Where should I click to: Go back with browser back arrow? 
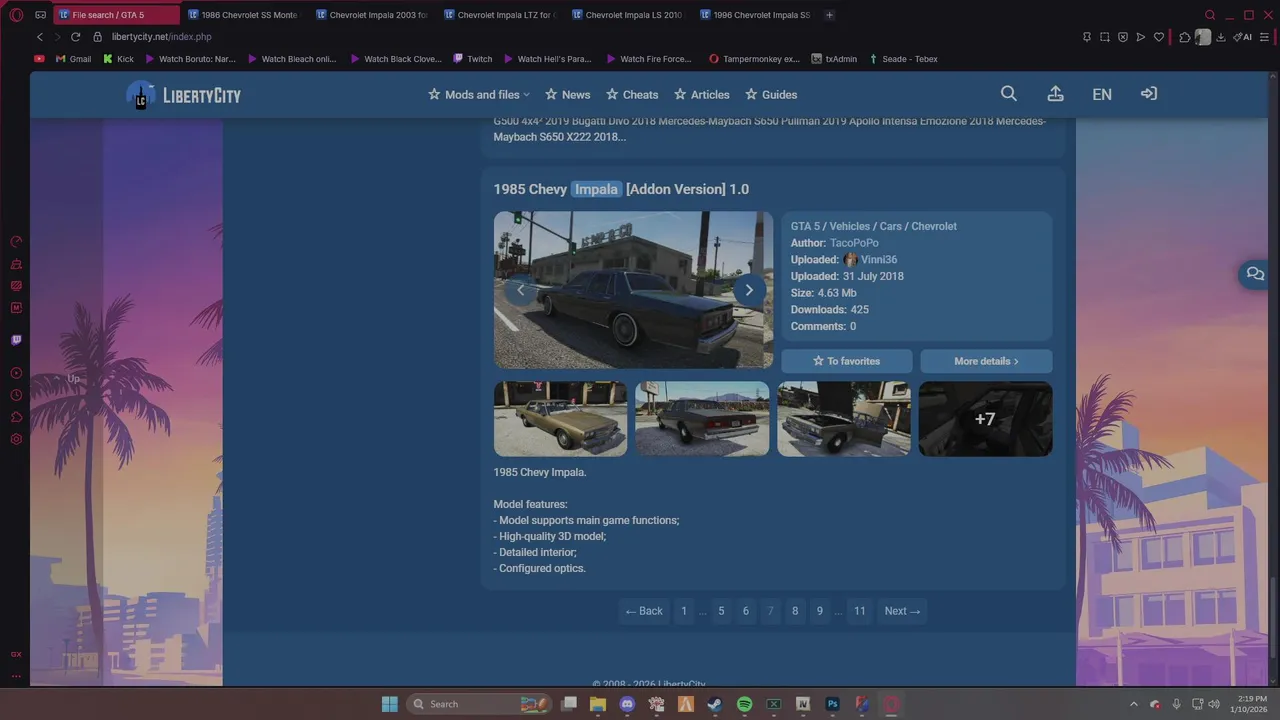click(40, 37)
